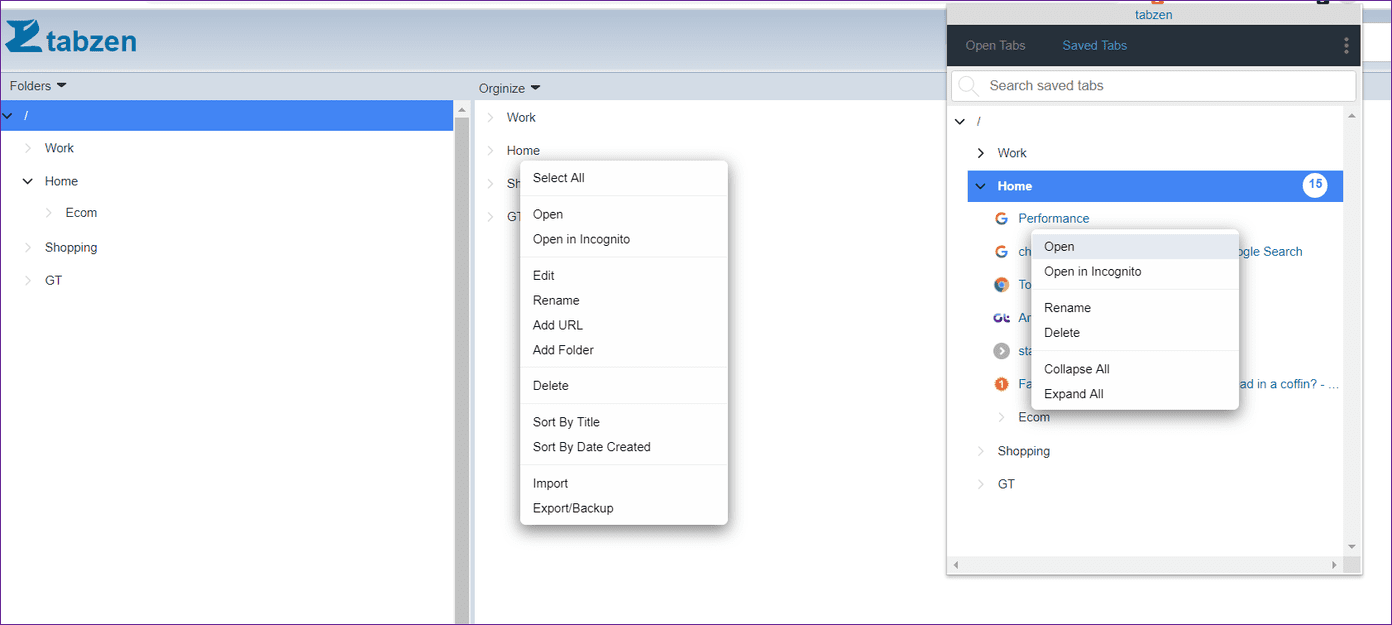The height and width of the screenshot is (625, 1392).
Task: Select the root folder row in Folders
Action: click(x=227, y=115)
